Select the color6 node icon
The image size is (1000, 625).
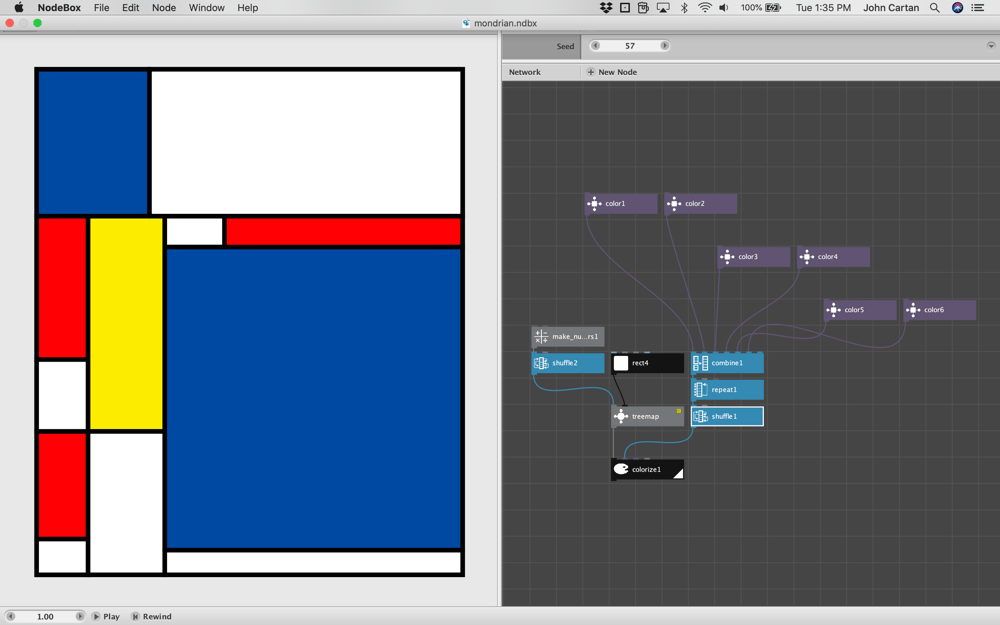pos(913,310)
